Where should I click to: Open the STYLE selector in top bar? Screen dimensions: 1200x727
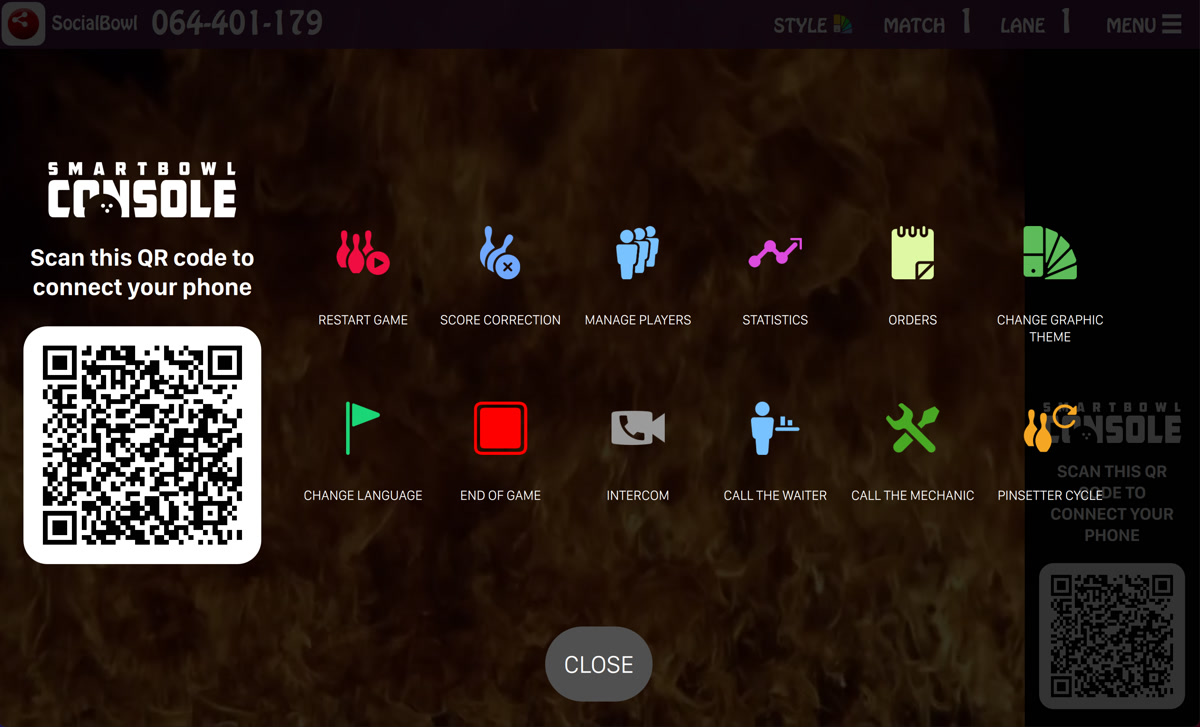pyautogui.click(x=812, y=25)
